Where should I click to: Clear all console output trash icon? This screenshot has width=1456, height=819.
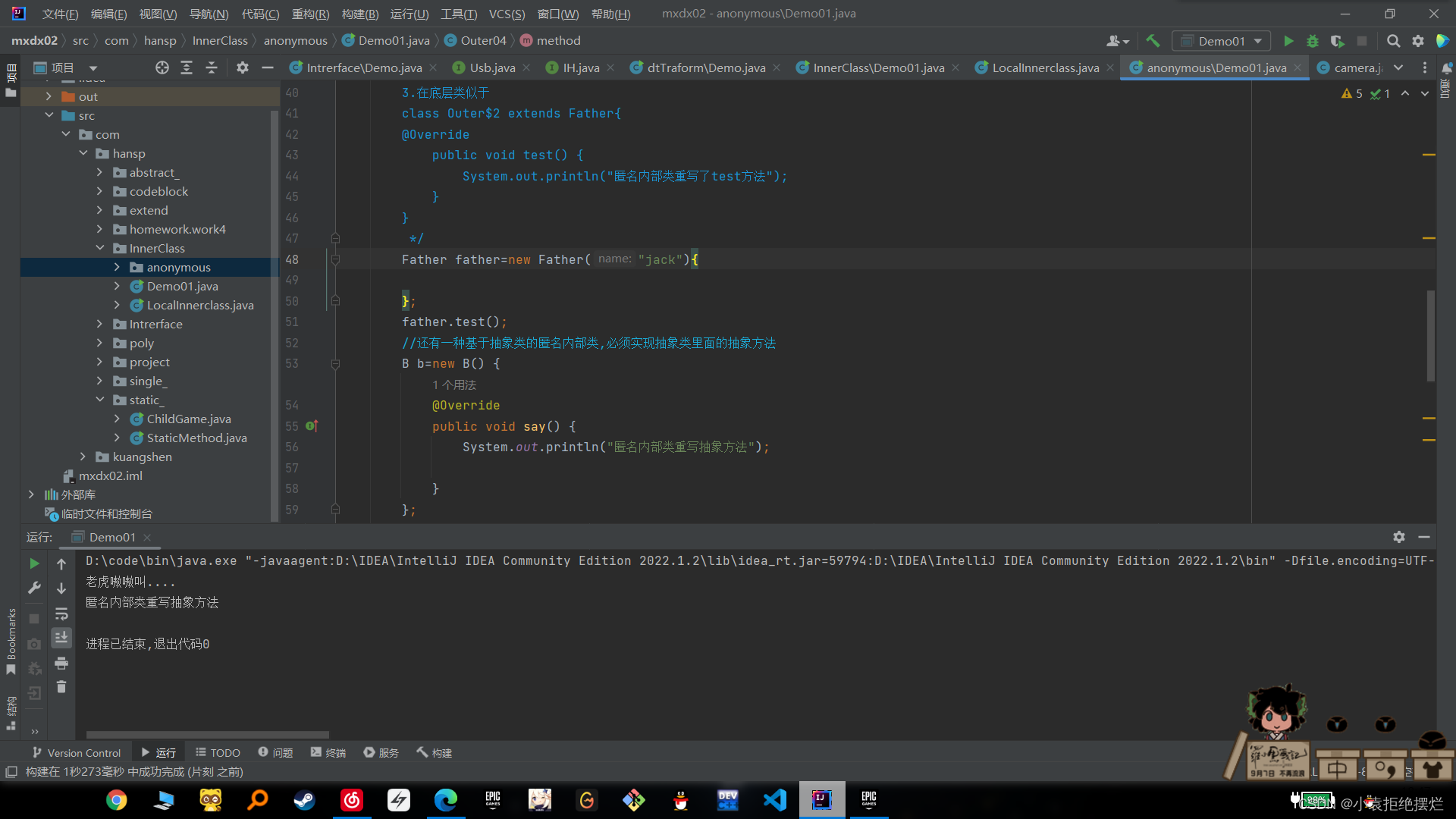(61, 687)
